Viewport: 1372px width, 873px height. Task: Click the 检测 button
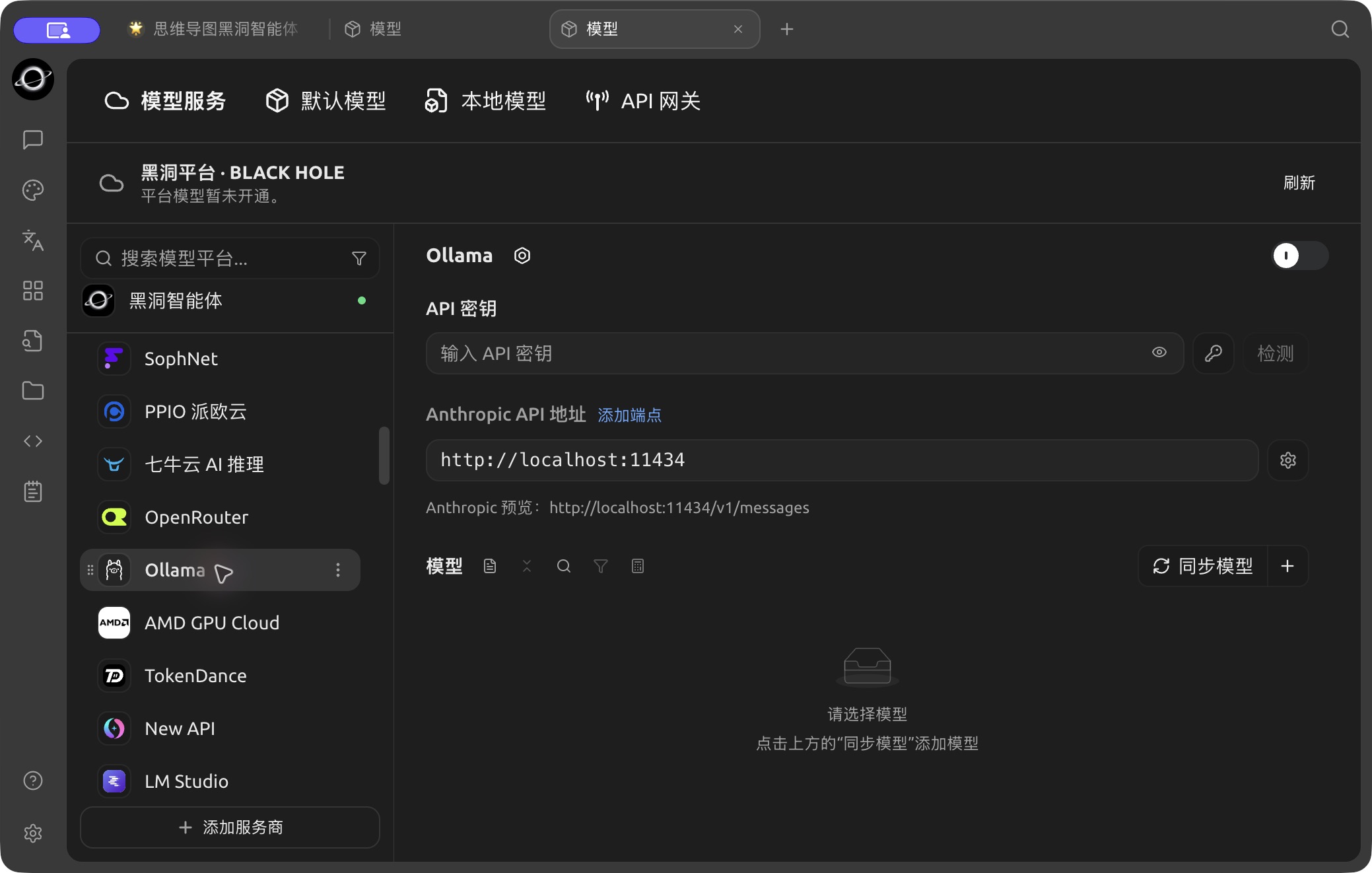1276,353
